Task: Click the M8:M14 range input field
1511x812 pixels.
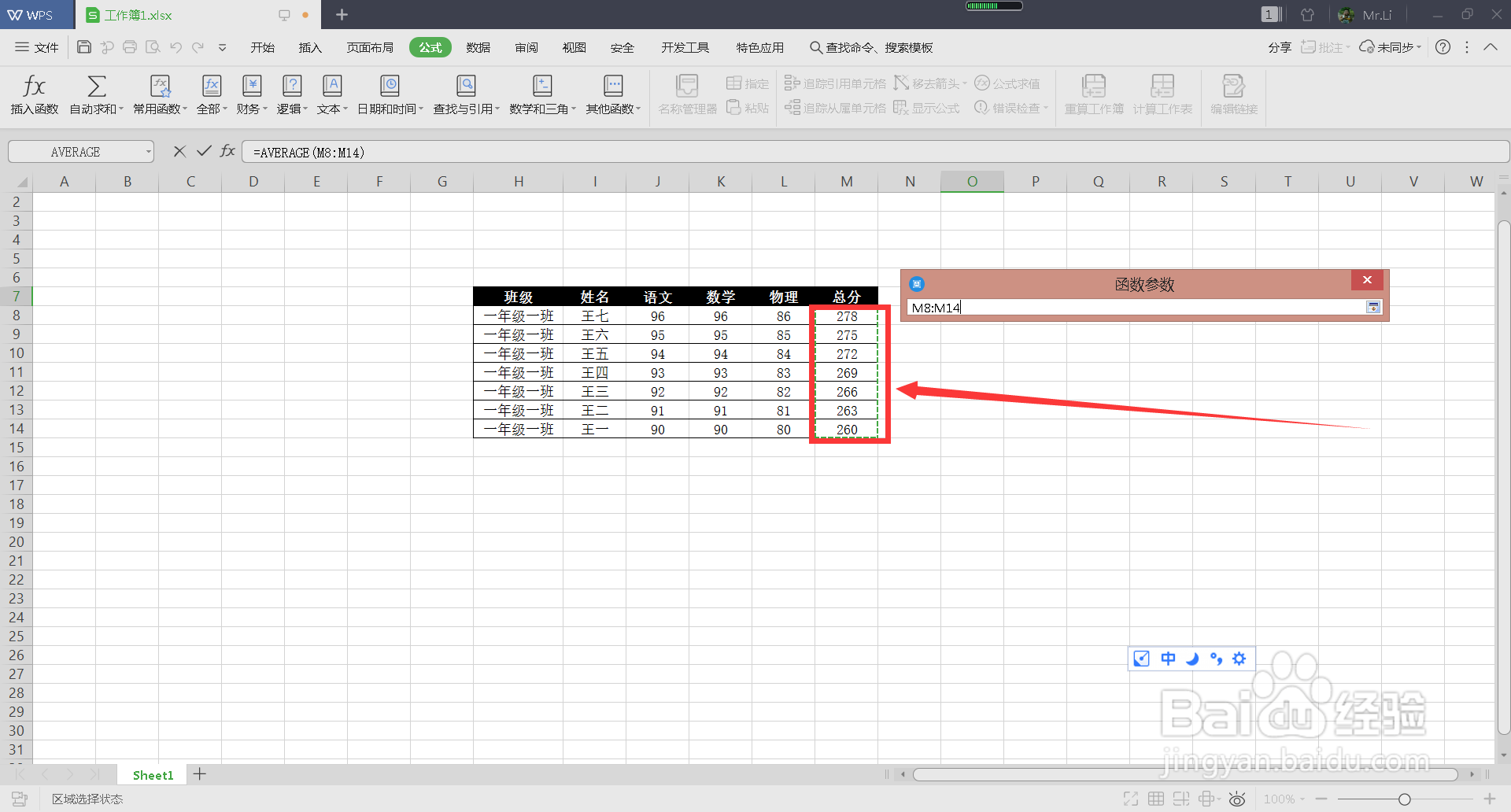Action: 1136,308
